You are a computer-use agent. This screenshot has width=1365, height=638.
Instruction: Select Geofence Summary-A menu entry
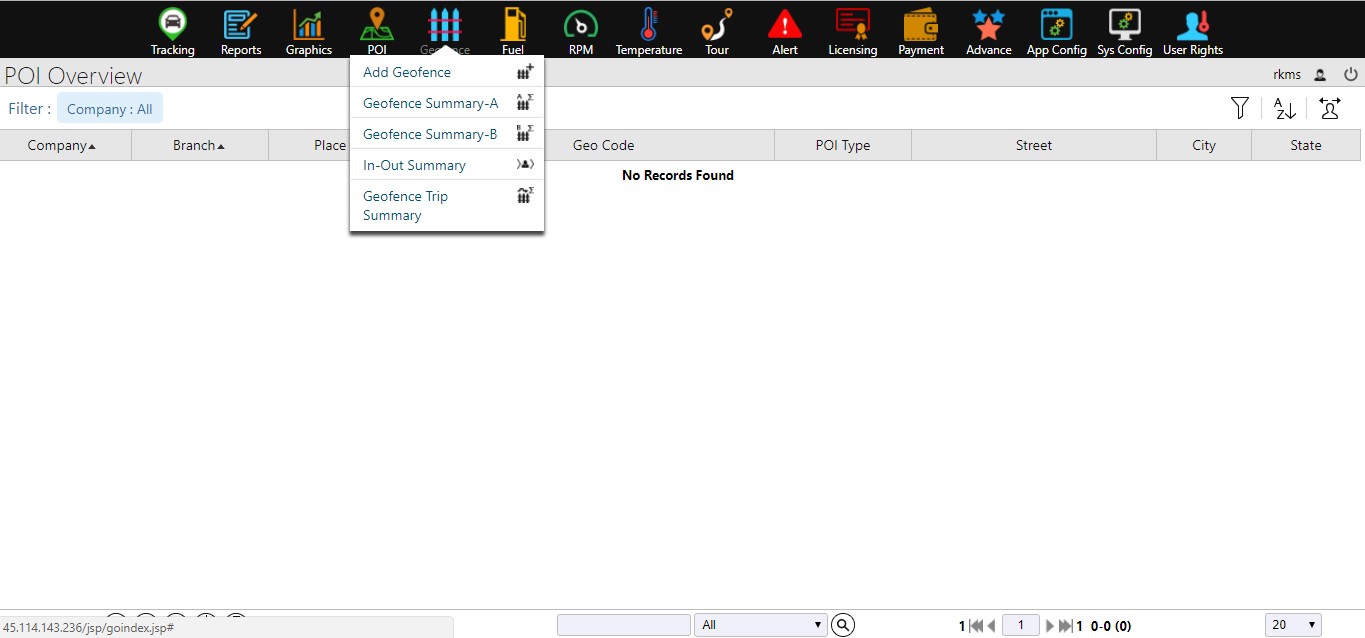pyautogui.click(x=430, y=103)
